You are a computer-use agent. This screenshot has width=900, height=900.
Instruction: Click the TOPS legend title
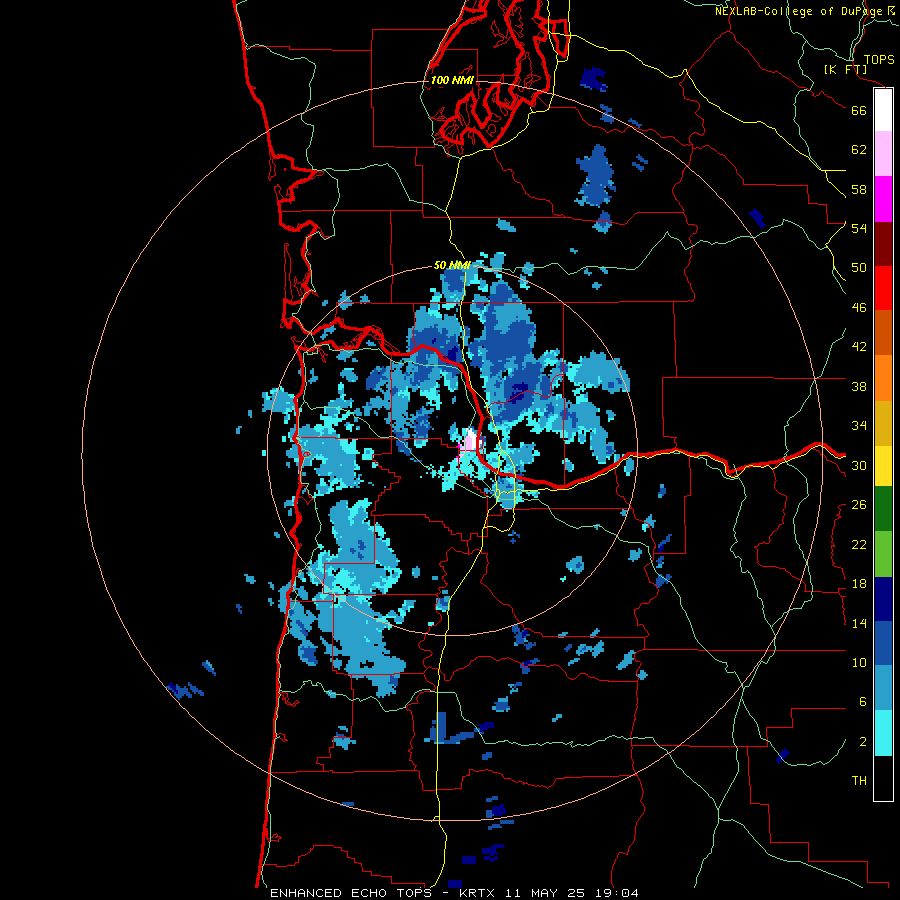point(879,59)
